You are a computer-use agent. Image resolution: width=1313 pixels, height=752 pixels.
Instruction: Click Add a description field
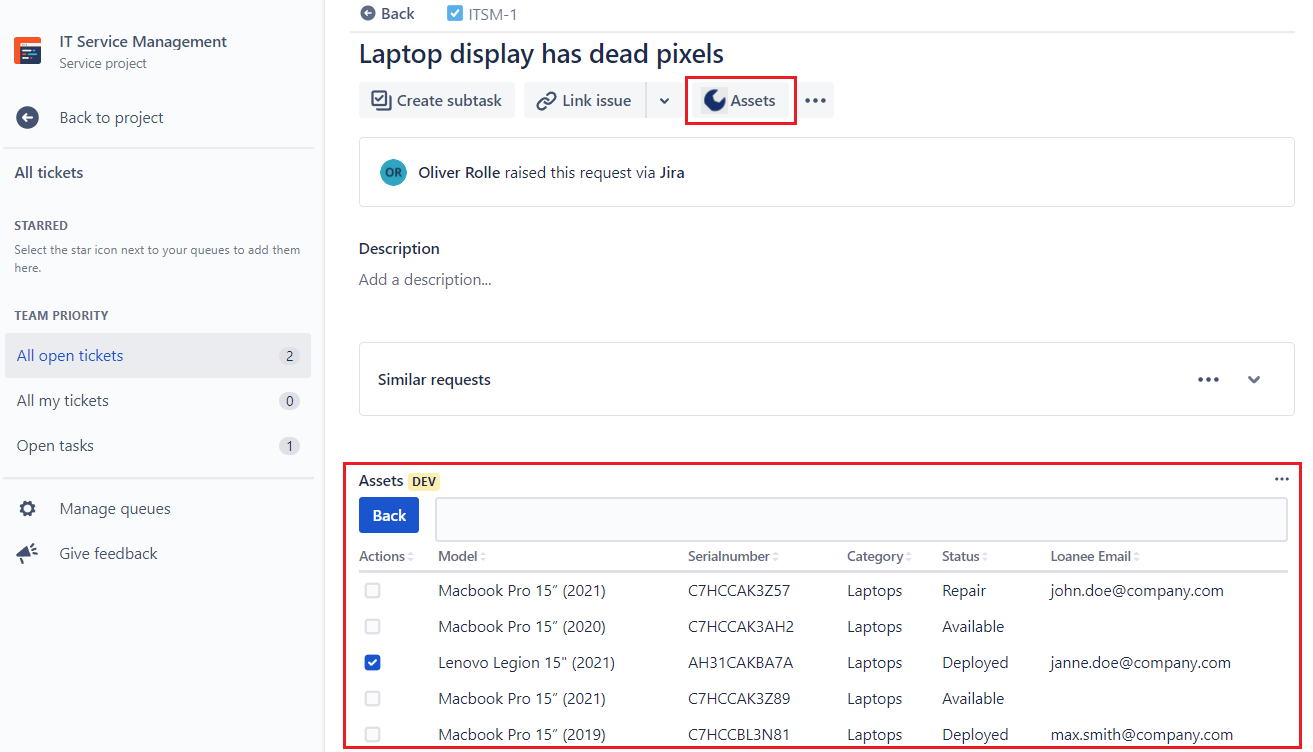point(425,280)
